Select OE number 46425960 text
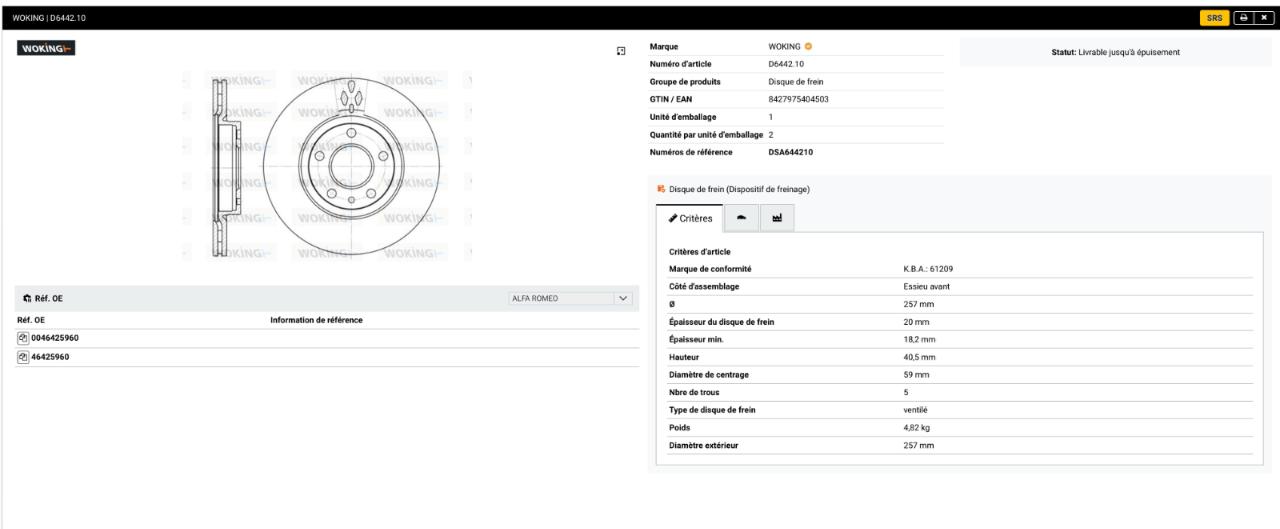 click(x=51, y=355)
